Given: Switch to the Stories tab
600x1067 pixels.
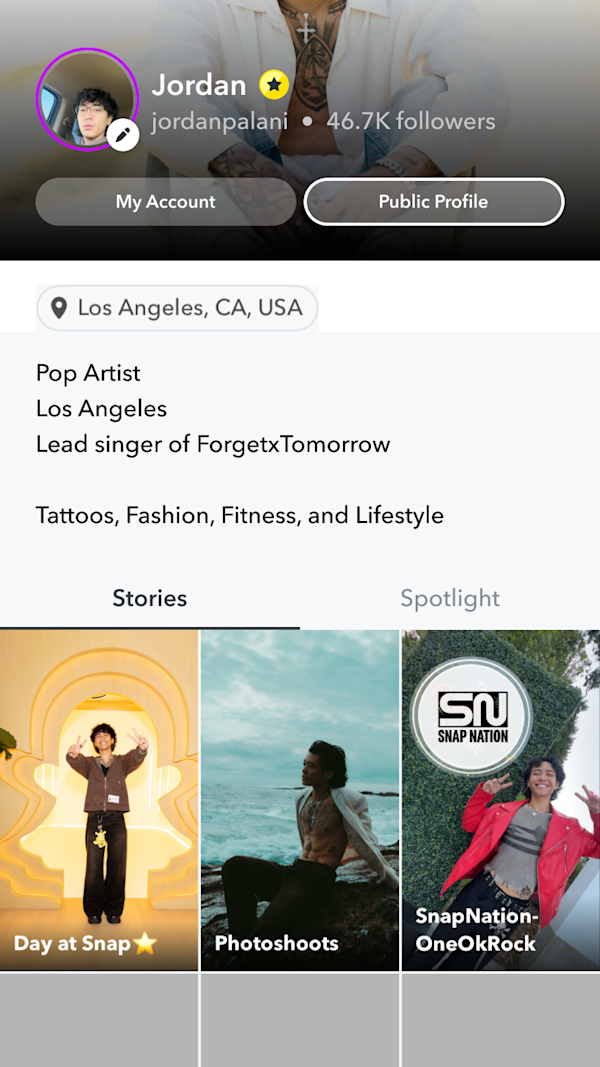Looking at the screenshot, I should coord(149,598).
